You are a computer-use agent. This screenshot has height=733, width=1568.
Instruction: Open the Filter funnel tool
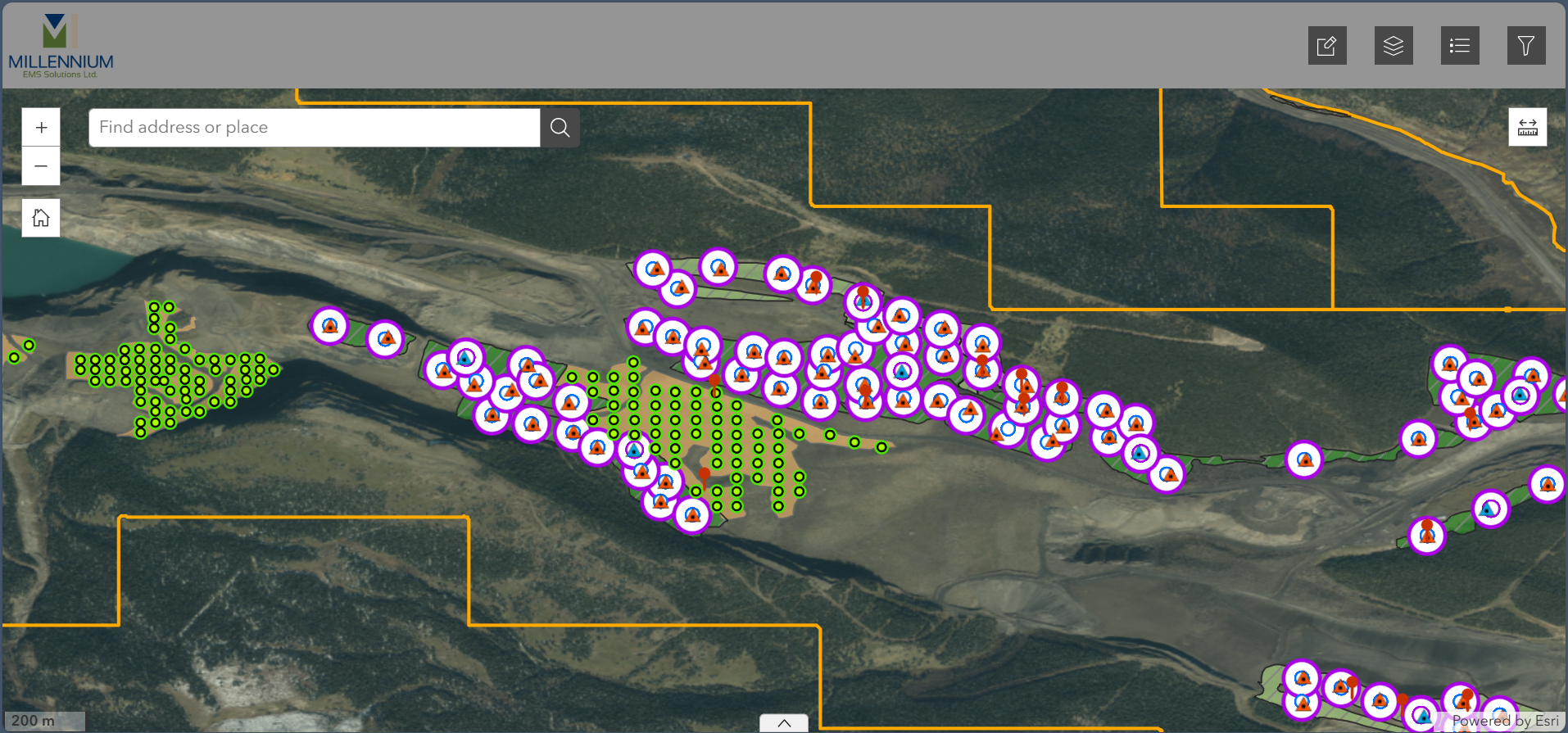(1525, 46)
